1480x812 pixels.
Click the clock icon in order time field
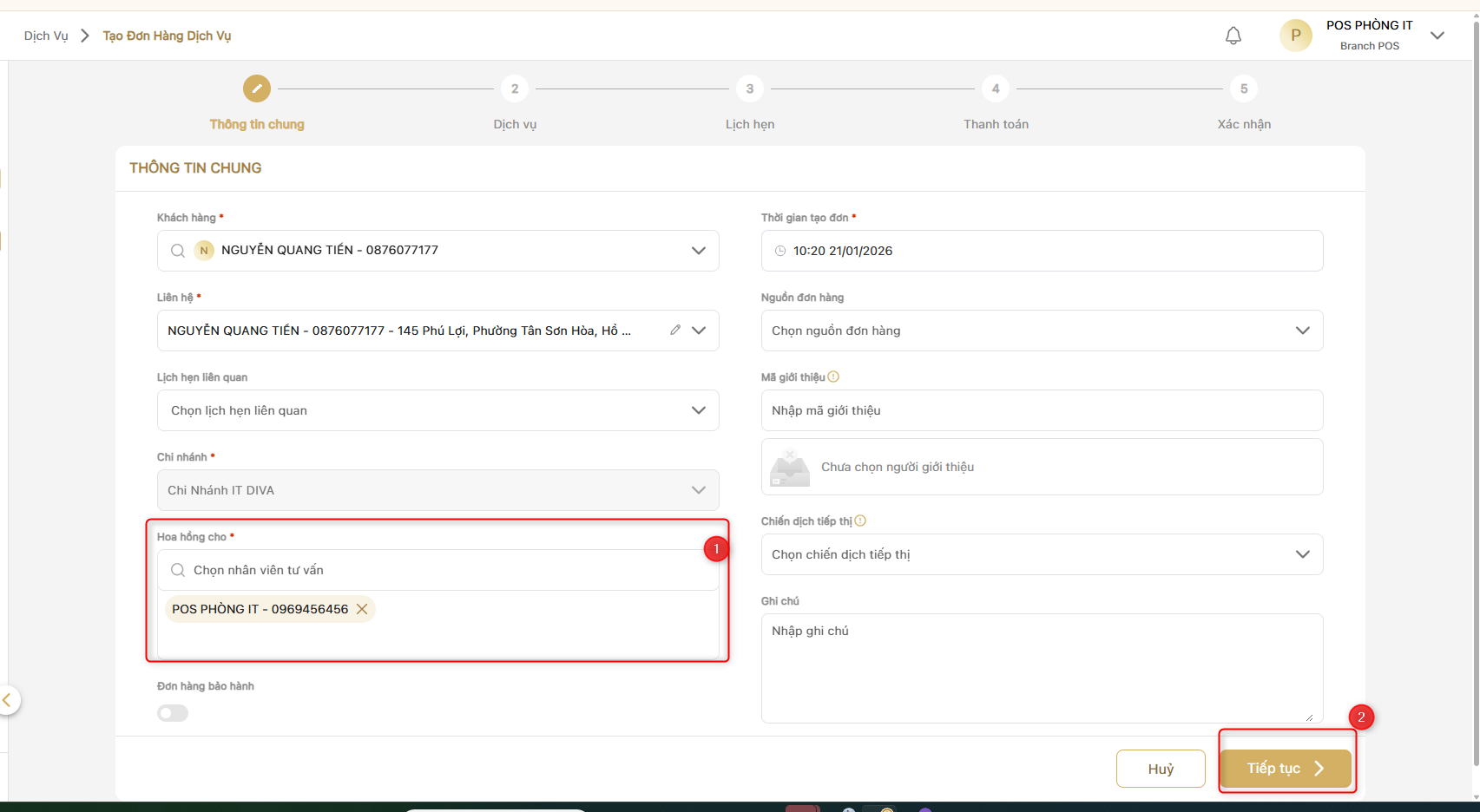click(779, 251)
